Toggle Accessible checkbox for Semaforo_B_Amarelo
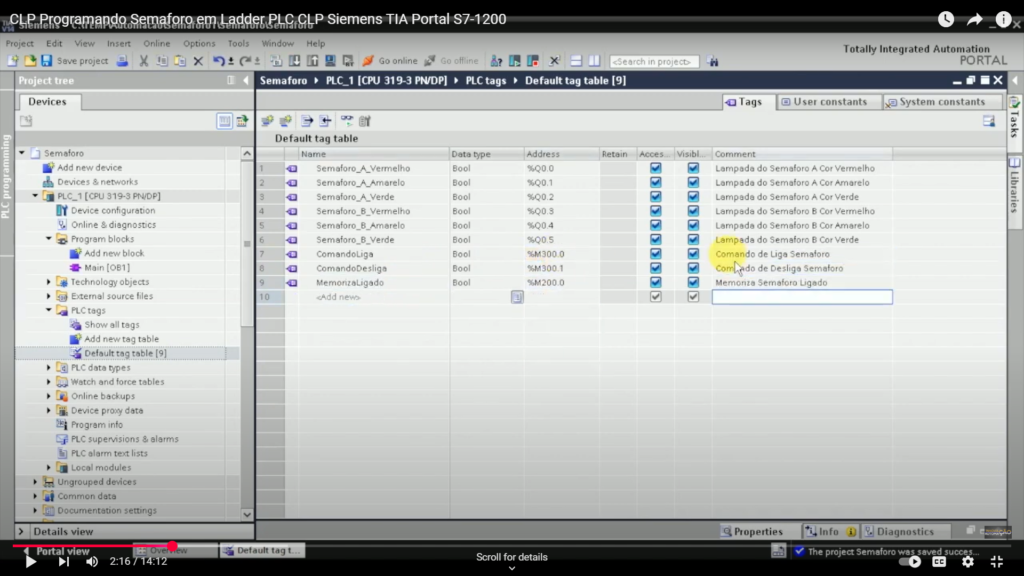Screen dimensions: 1024x576 pos(655,225)
